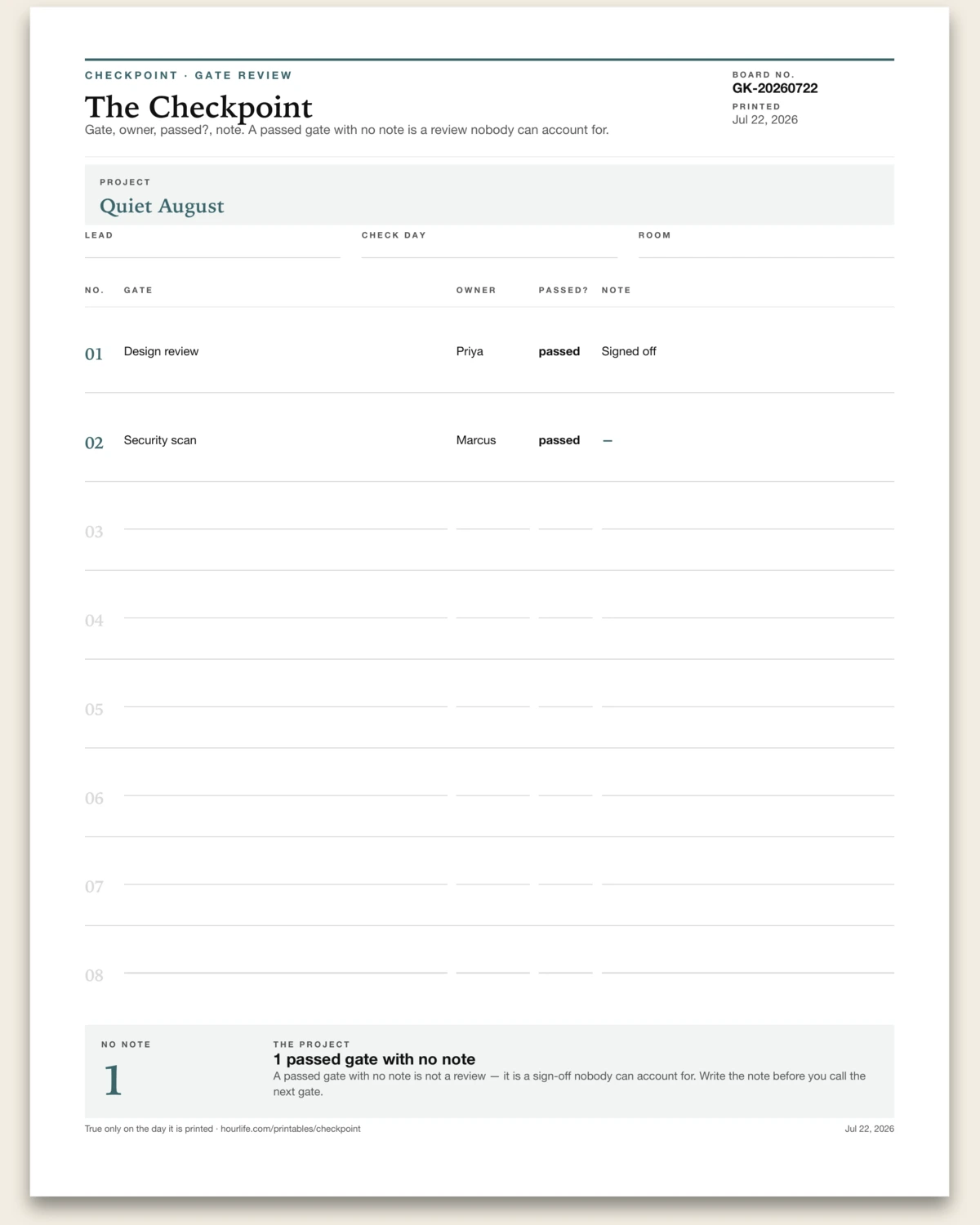Image resolution: width=980 pixels, height=1225 pixels.
Task: Click the Signed off note
Action: (x=629, y=351)
